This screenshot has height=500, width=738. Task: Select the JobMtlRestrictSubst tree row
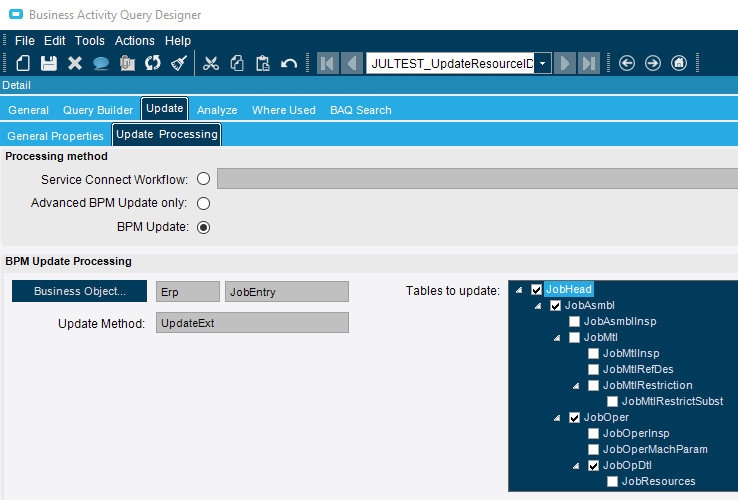coord(672,402)
